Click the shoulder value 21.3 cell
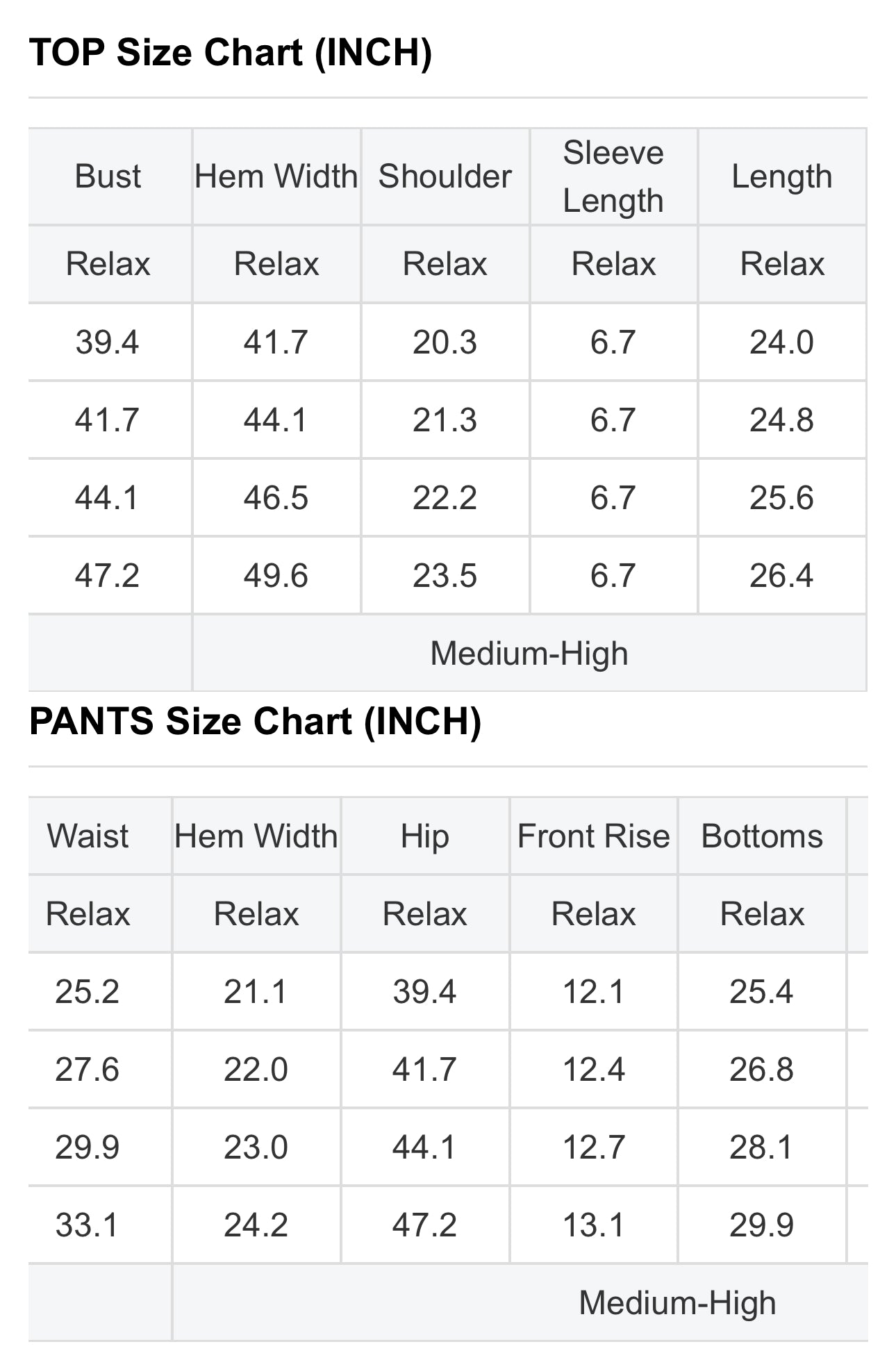 pos(445,420)
